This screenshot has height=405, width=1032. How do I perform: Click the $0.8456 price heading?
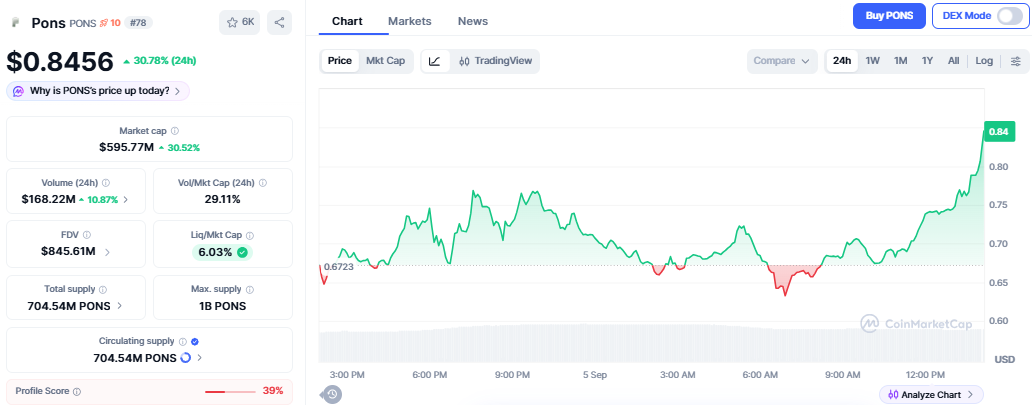click(x=60, y=61)
